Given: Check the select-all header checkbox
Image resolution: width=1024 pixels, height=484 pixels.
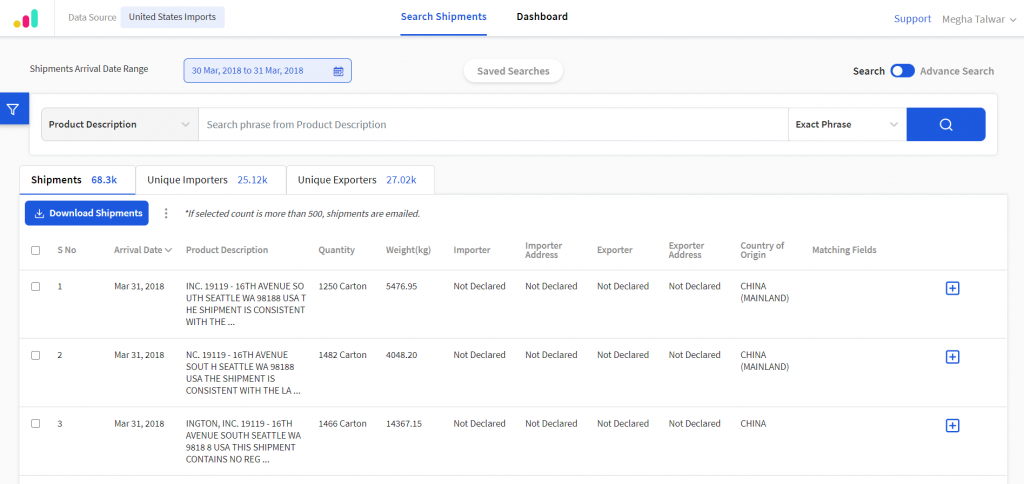Looking at the screenshot, I should tap(36, 250).
